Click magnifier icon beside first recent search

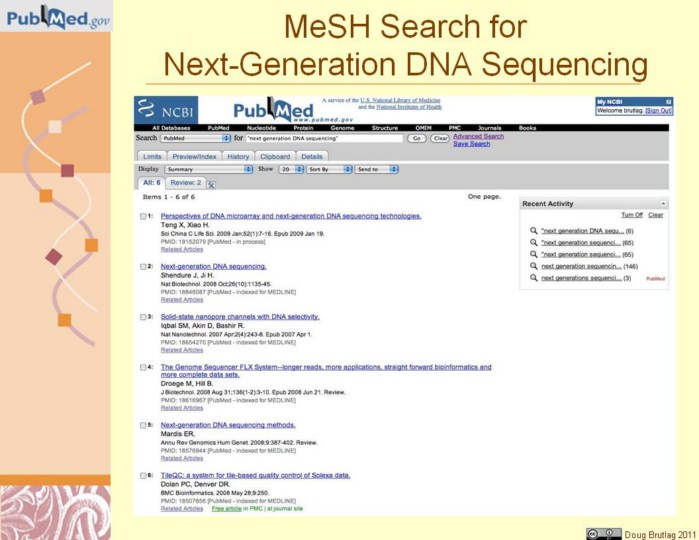pos(534,230)
